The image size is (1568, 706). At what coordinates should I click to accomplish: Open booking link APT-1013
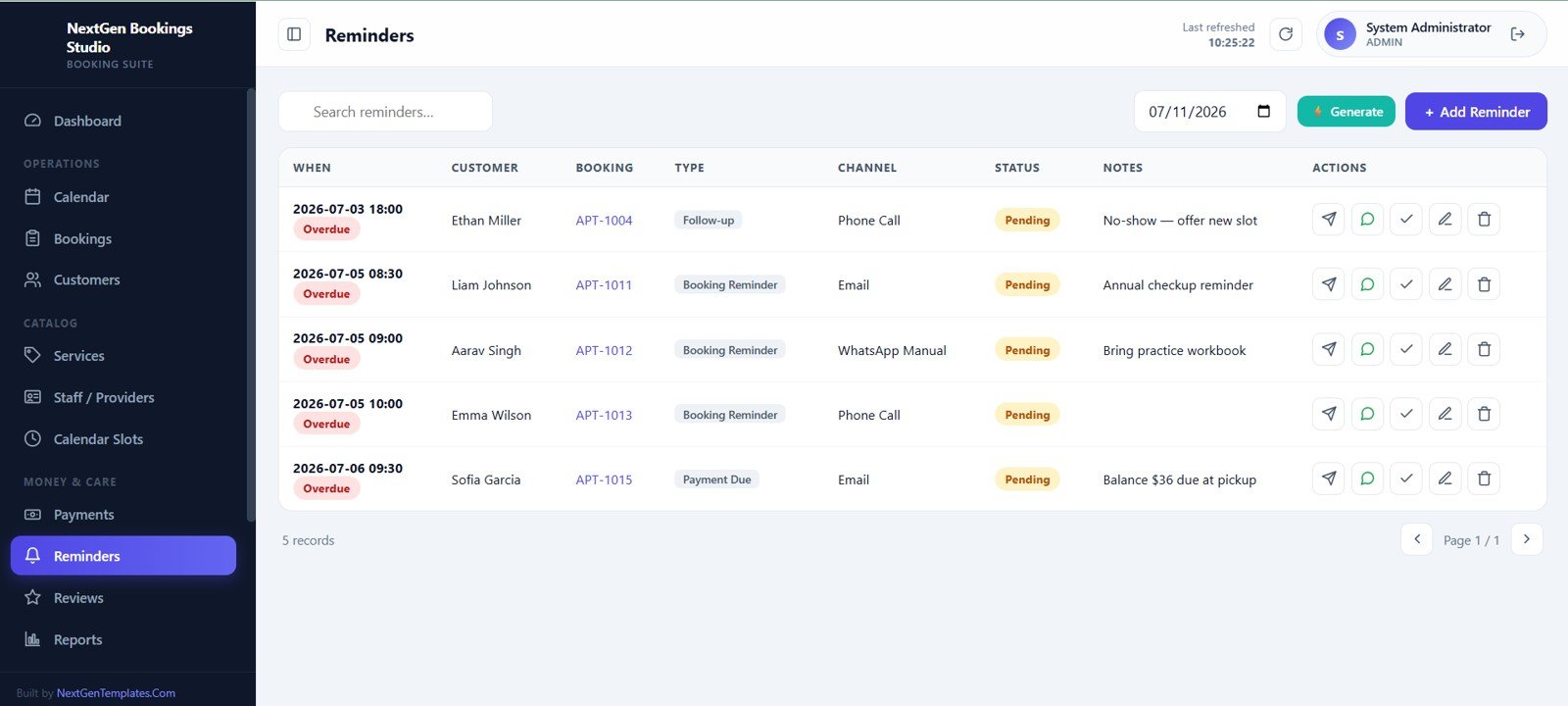[x=604, y=415]
